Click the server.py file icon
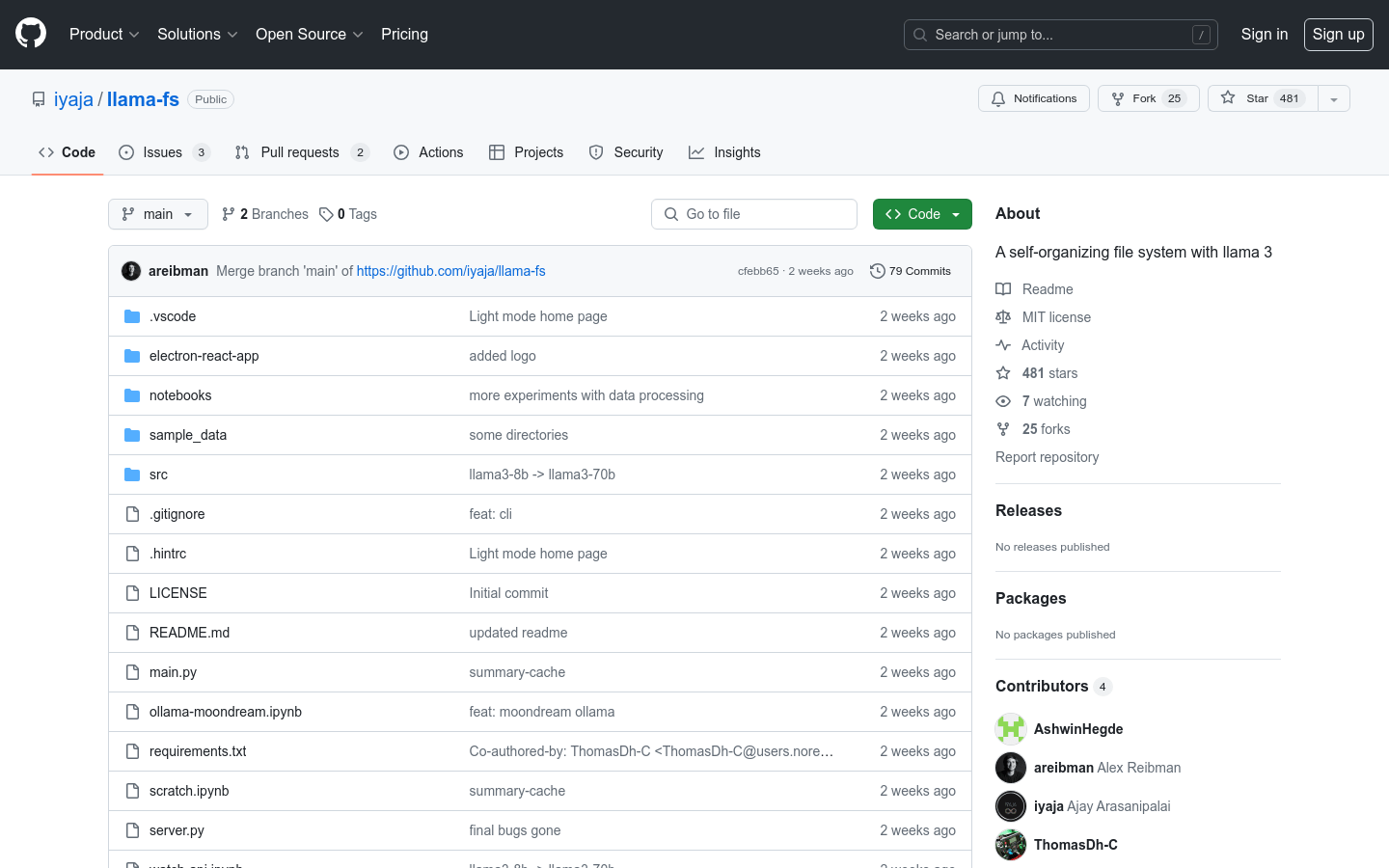Image resolution: width=1389 pixels, height=868 pixels. tap(132, 830)
